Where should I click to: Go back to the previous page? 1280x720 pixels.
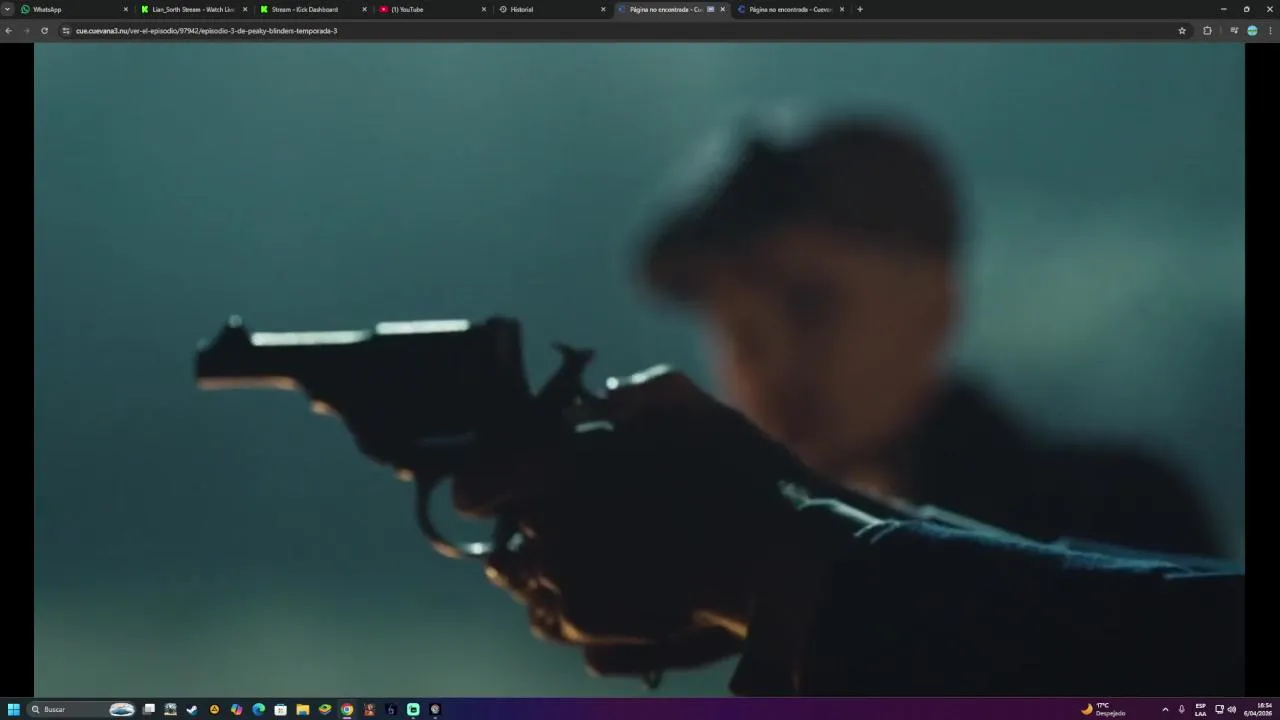coord(8,31)
